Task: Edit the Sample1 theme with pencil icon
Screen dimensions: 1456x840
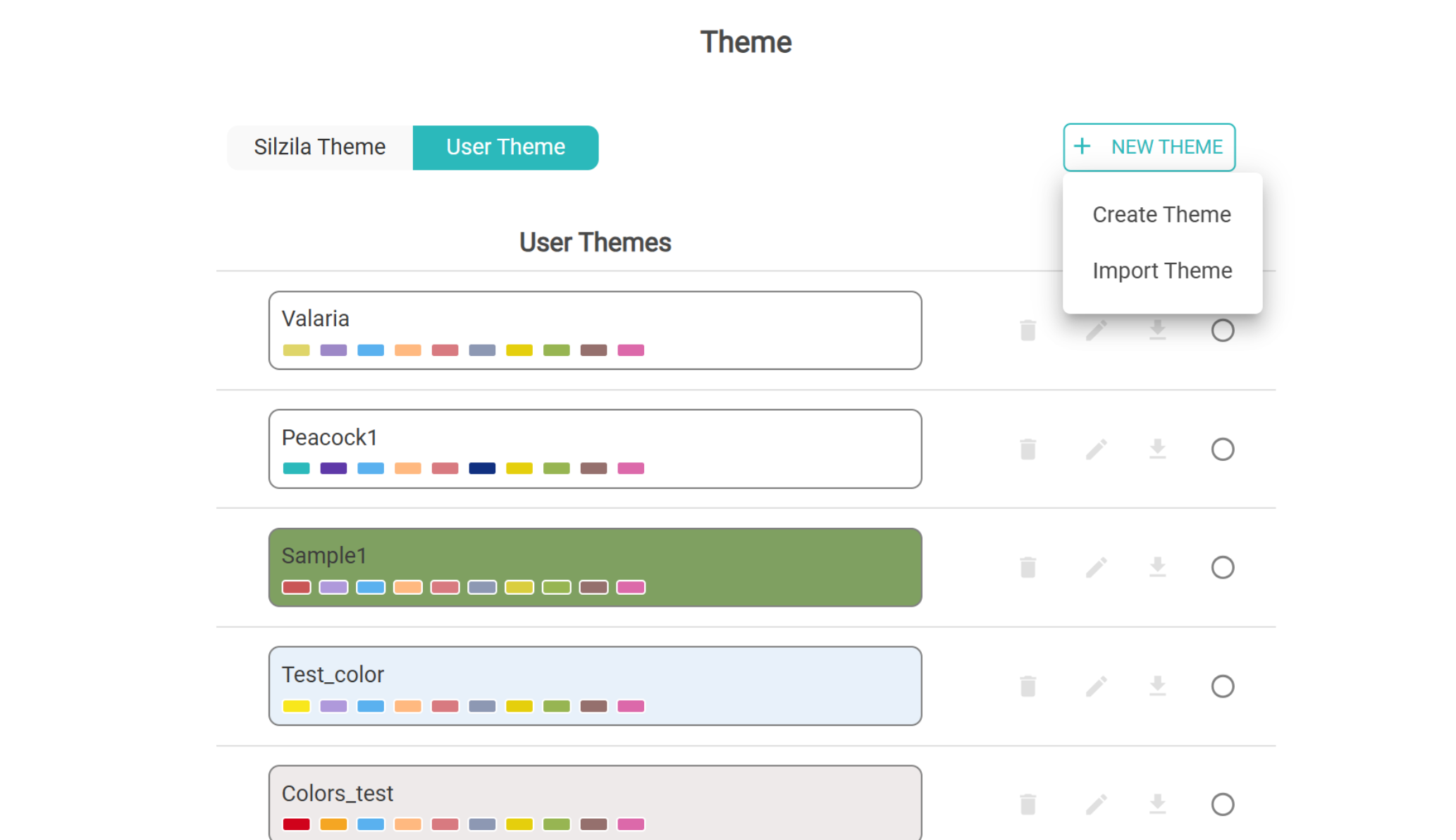Action: [1096, 567]
